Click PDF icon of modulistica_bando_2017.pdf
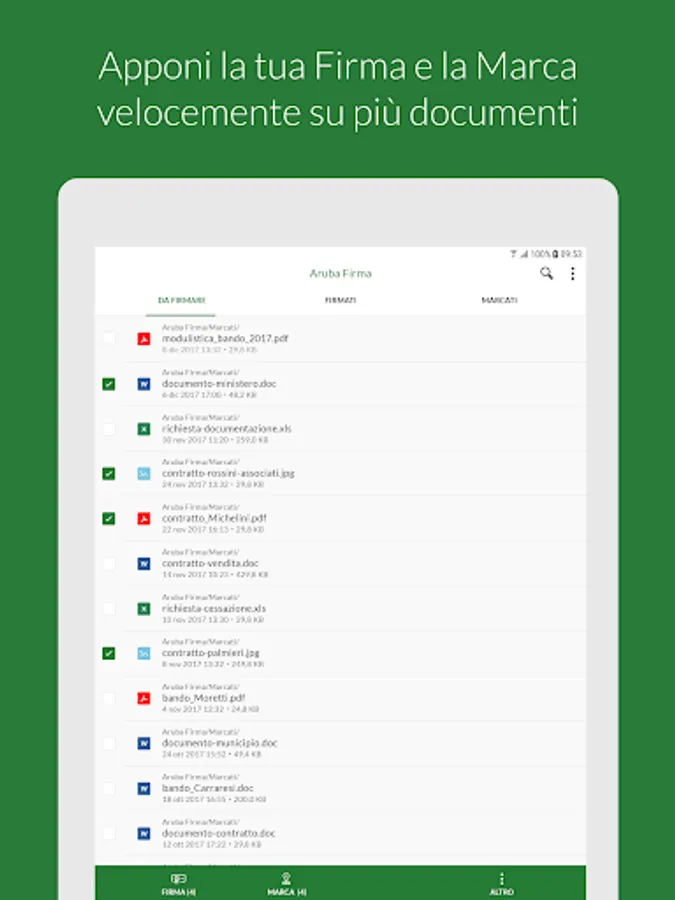675x900 pixels. pos(143,339)
